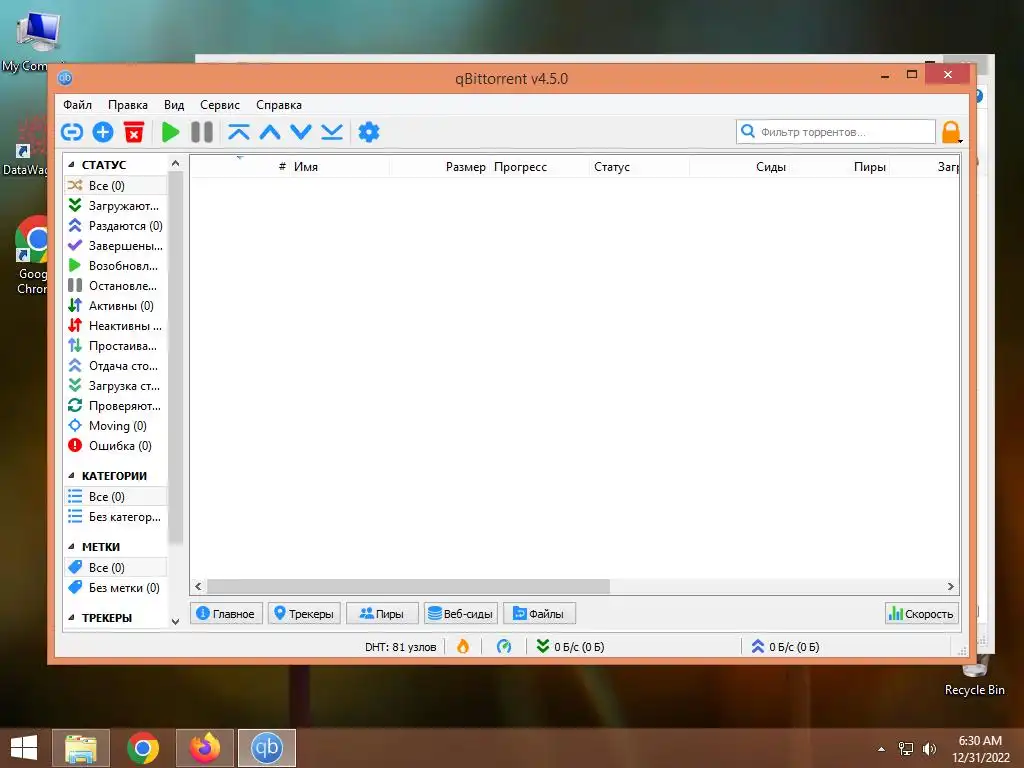The image size is (1024, 768).
Task: Collapse the СТАТУС section
Action: (x=71, y=165)
